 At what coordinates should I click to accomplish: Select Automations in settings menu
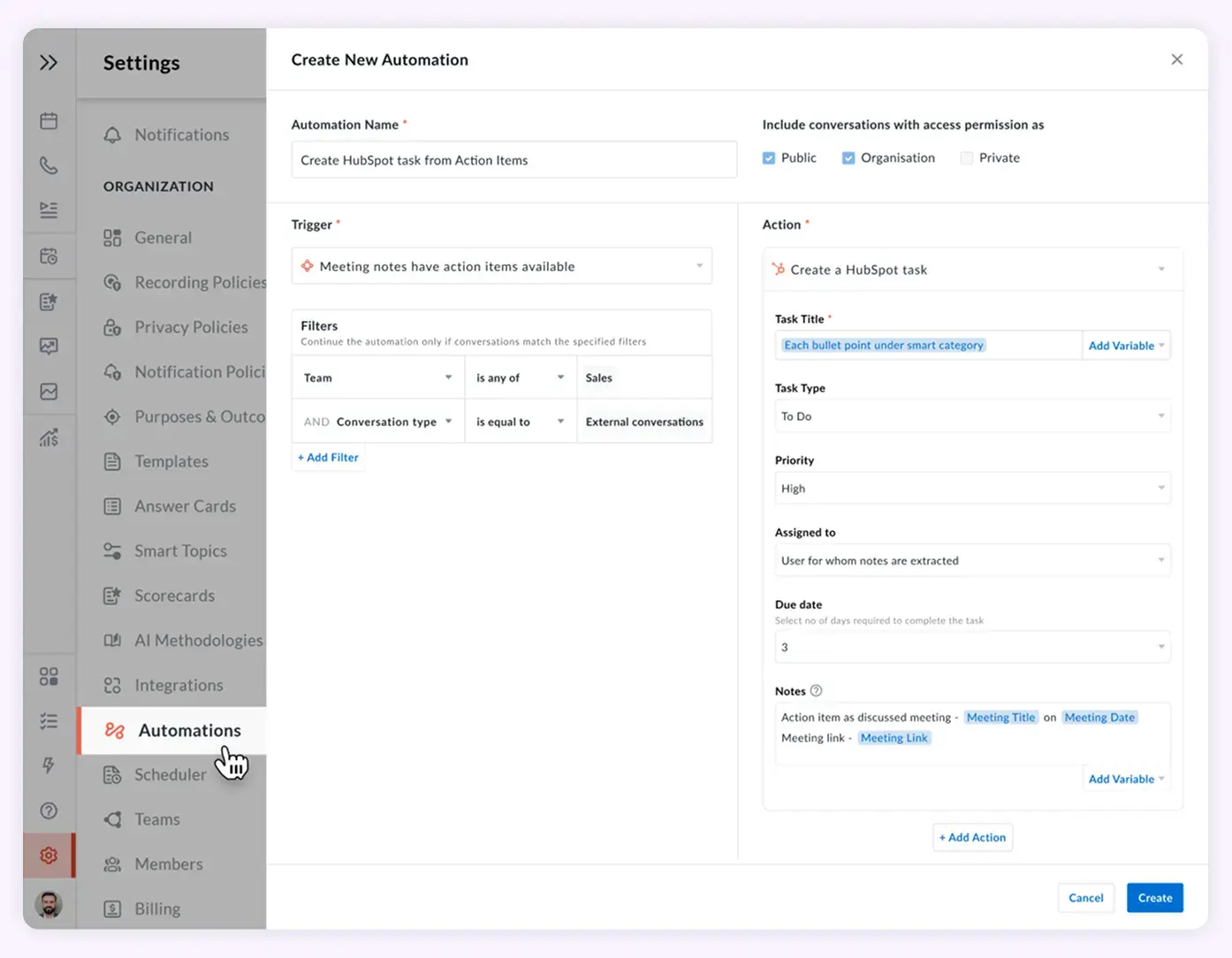(172, 730)
